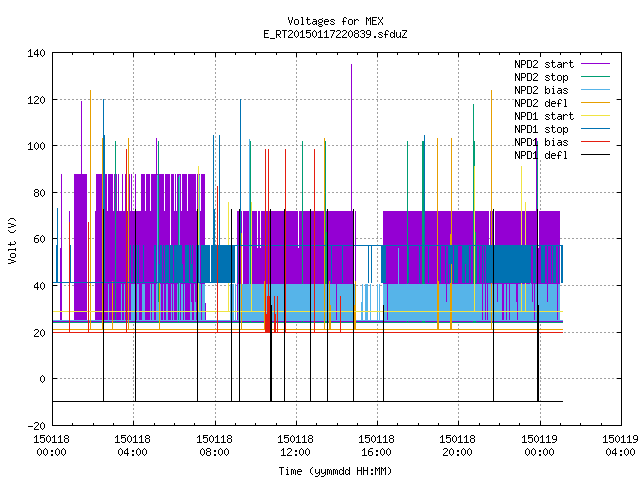Click the red NPD1 bias legend line

(x=595, y=142)
